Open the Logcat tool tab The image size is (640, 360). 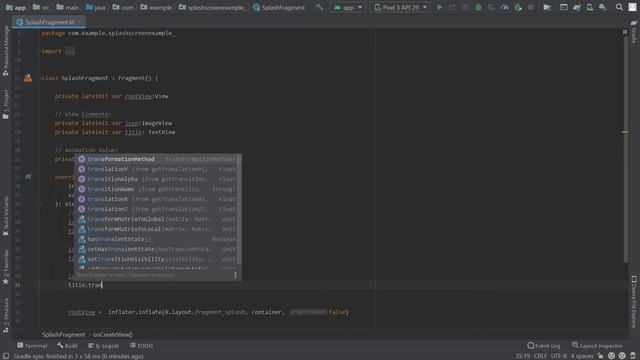coord(104,346)
